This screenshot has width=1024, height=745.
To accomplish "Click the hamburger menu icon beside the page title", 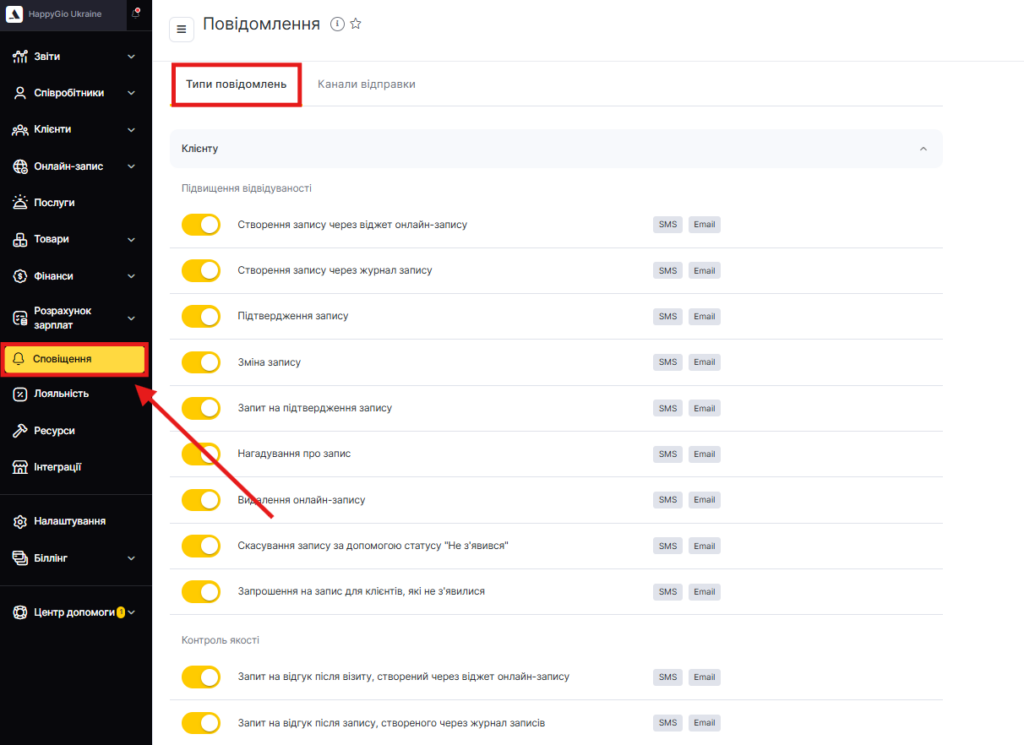I will click(x=181, y=30).
